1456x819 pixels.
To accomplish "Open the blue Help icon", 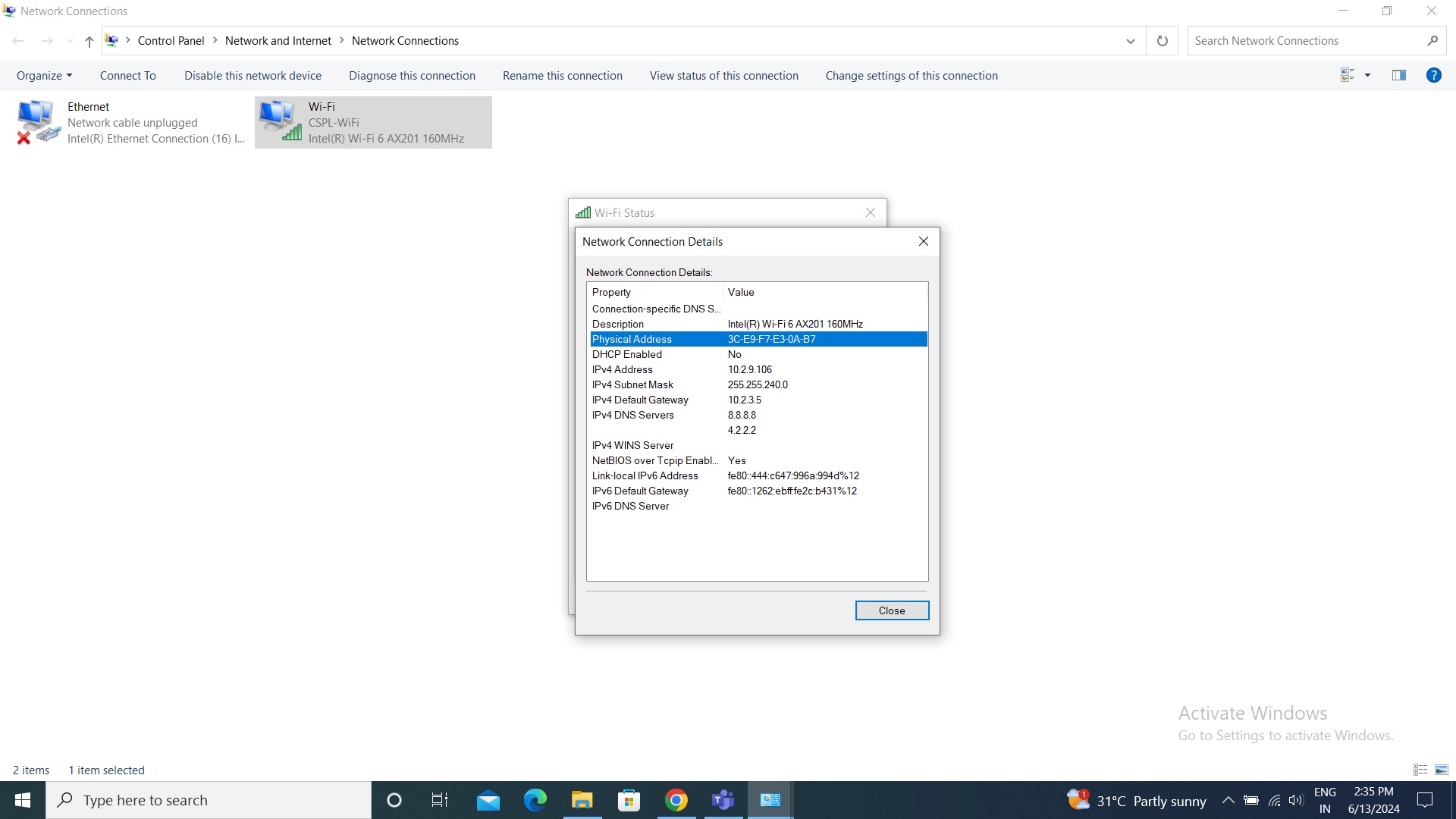I will click(x=1434, y=75).
